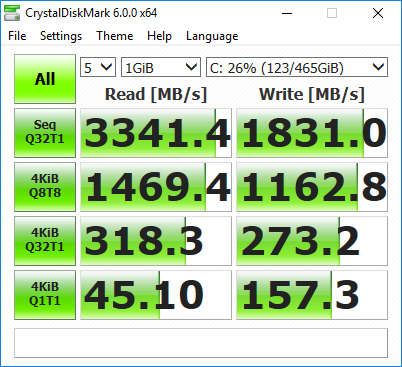This screenshot has height=367, width=402.
Task: Close the CrystalDiskMark window
Action: [378, 13]
